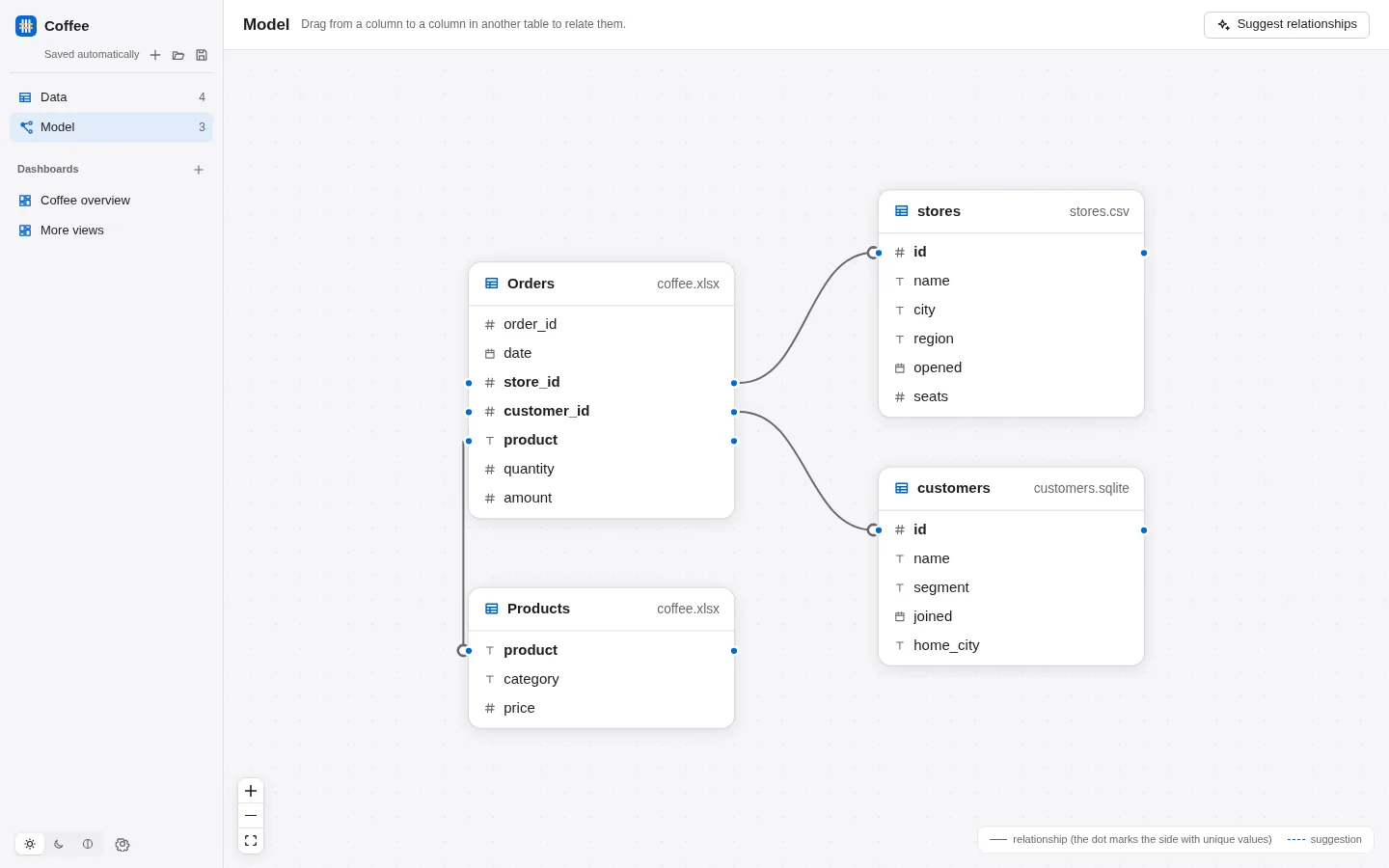Click the order_id column in Orders

point(601,325)
